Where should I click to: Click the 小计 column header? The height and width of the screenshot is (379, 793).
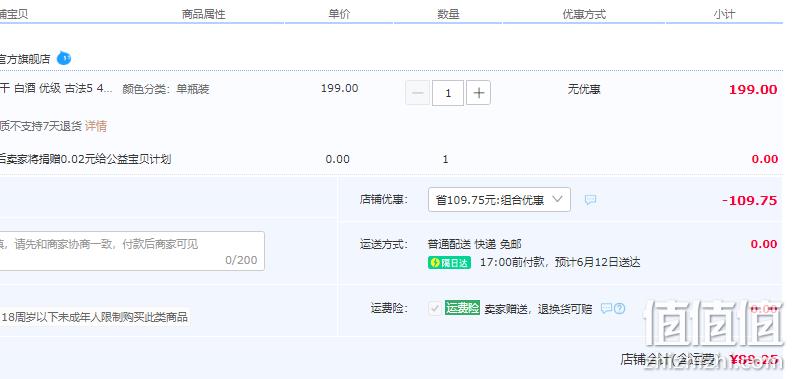pyautogui.click(x=724, y=14)
